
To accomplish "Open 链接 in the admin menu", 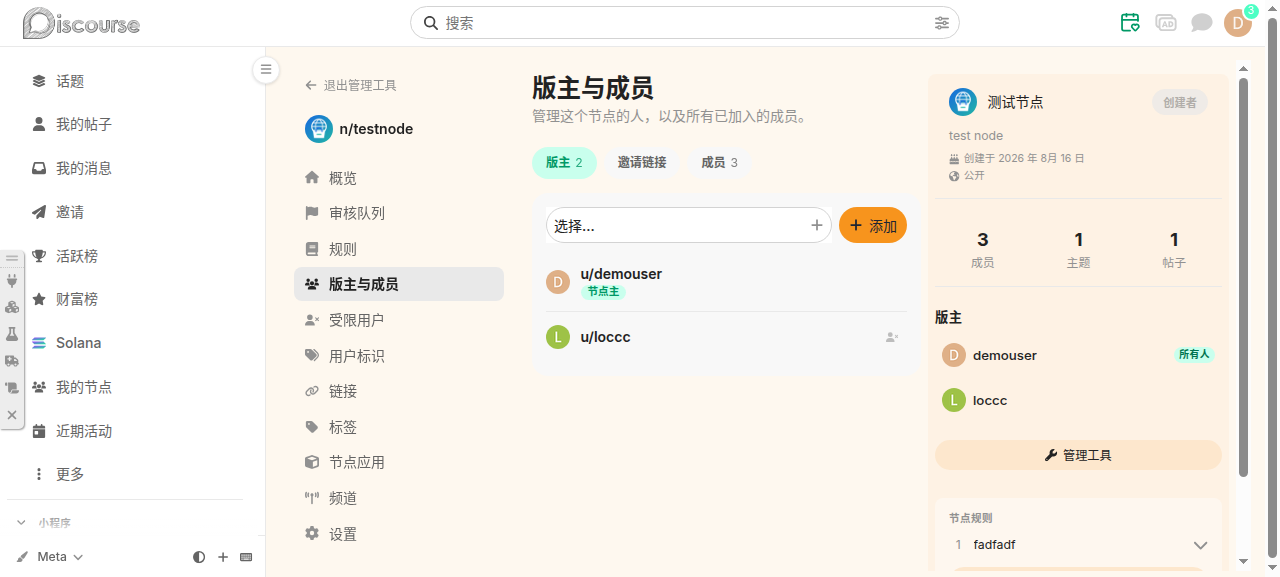I will (x=399, y=391).
